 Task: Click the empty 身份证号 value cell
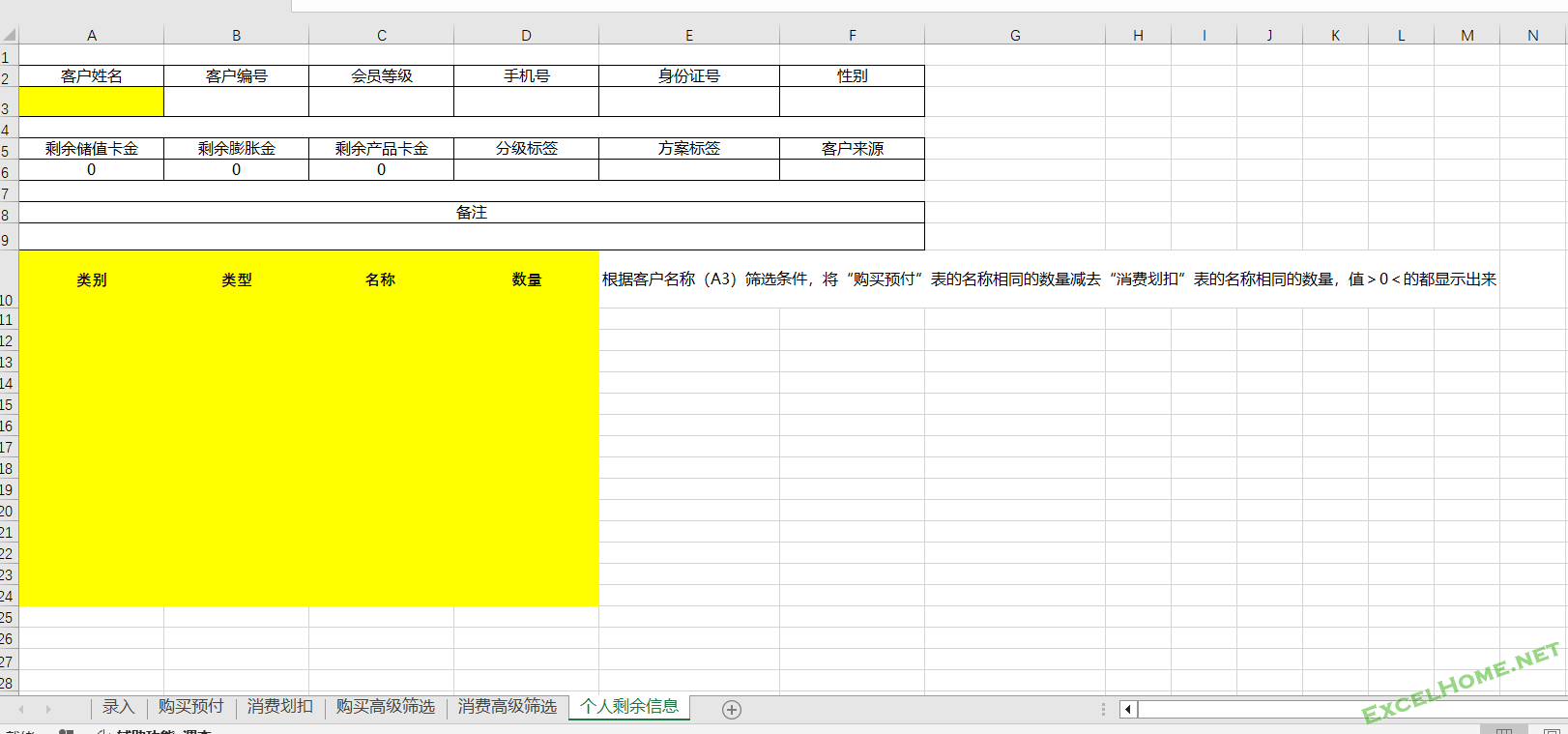(x=689, y=102)
